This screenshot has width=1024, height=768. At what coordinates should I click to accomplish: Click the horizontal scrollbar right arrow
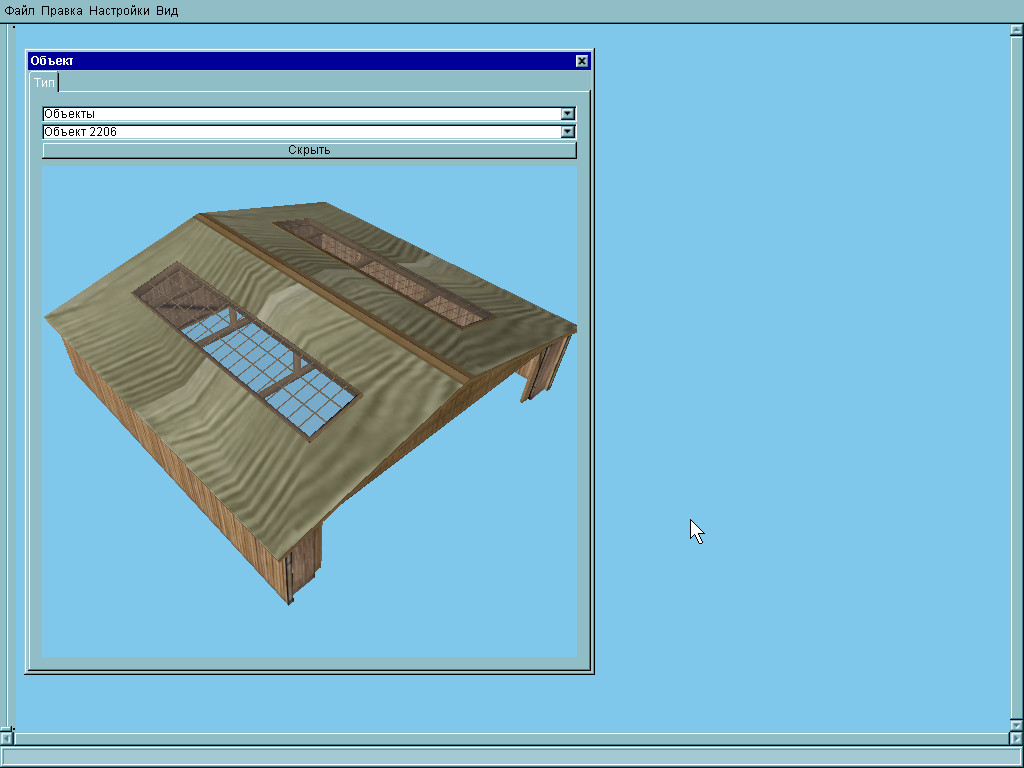tap(1016, 739)
